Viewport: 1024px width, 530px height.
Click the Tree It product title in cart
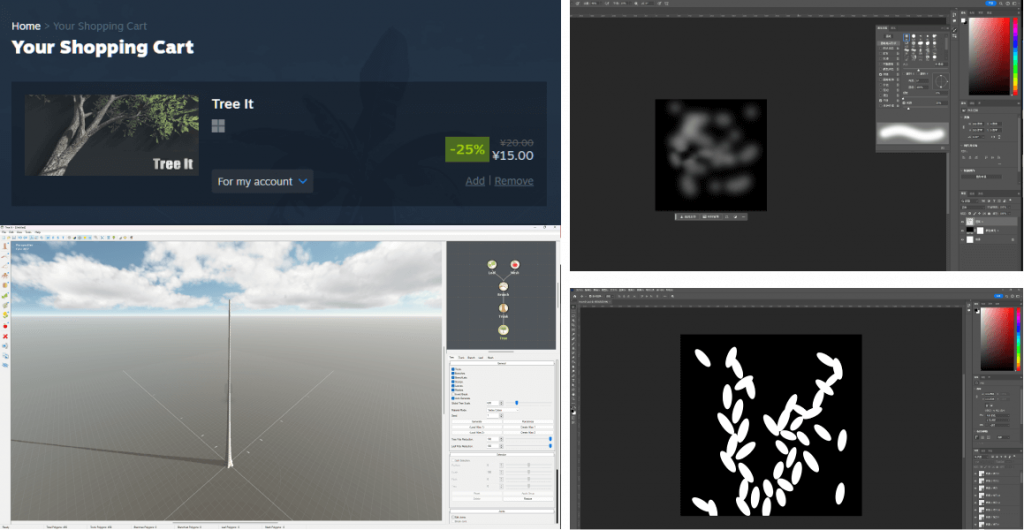click(232, 104)
